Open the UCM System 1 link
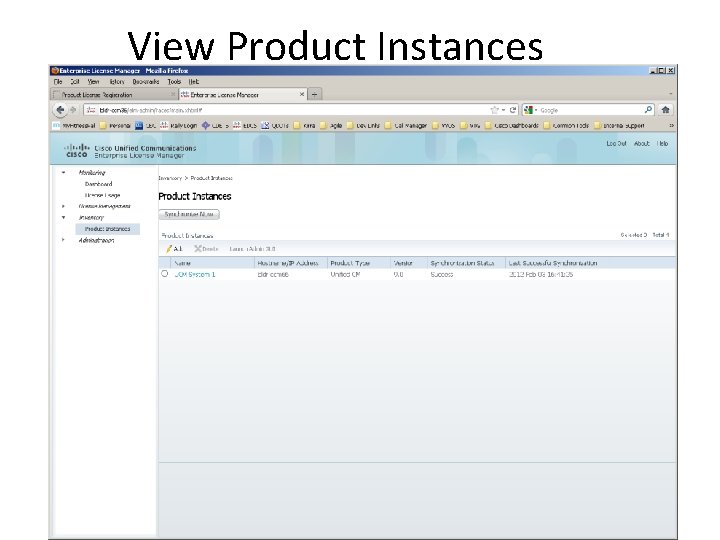720x540 pixels. [195, 274]
